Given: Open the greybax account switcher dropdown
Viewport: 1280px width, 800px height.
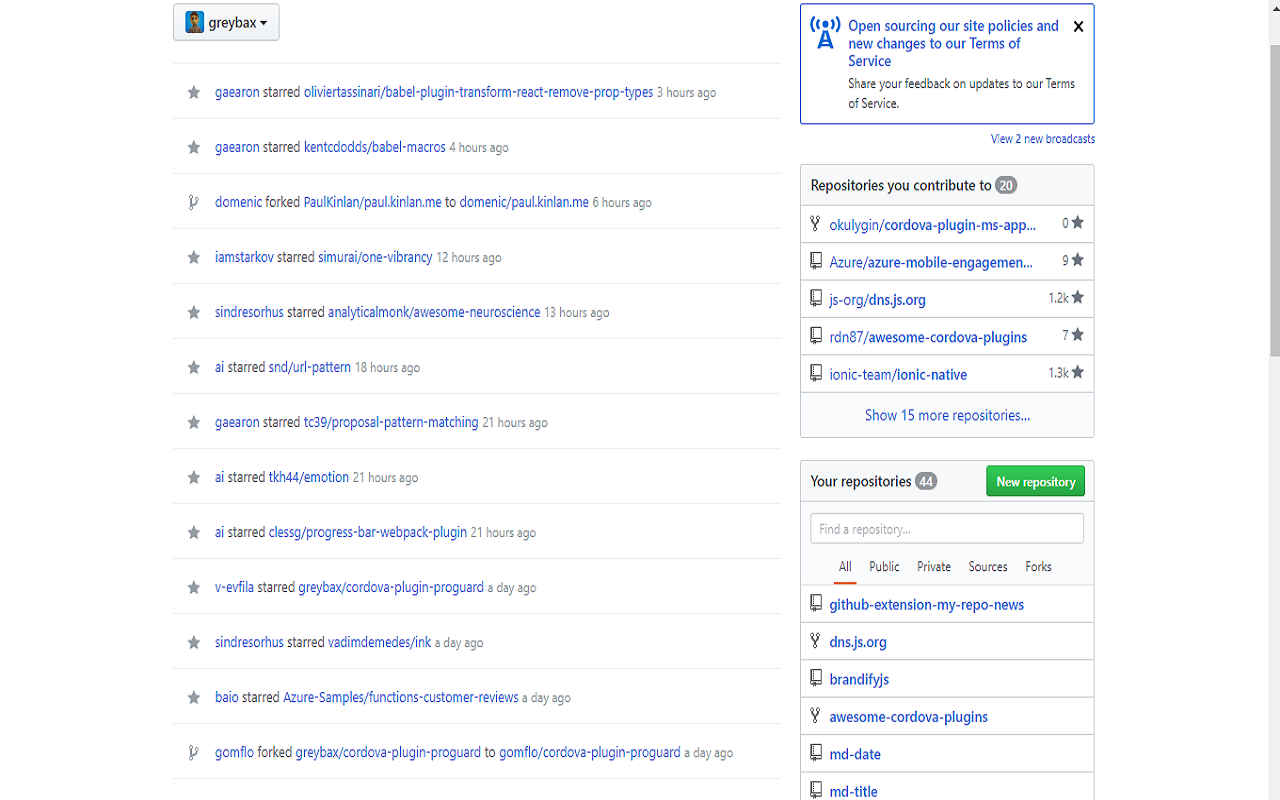Looking at the screenshot, I should point(226,21).
